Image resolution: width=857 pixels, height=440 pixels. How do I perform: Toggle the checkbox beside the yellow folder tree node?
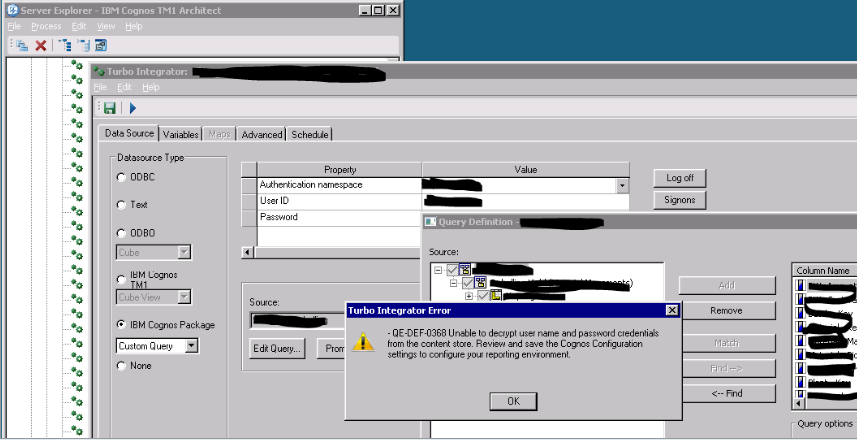click(483, 296)
